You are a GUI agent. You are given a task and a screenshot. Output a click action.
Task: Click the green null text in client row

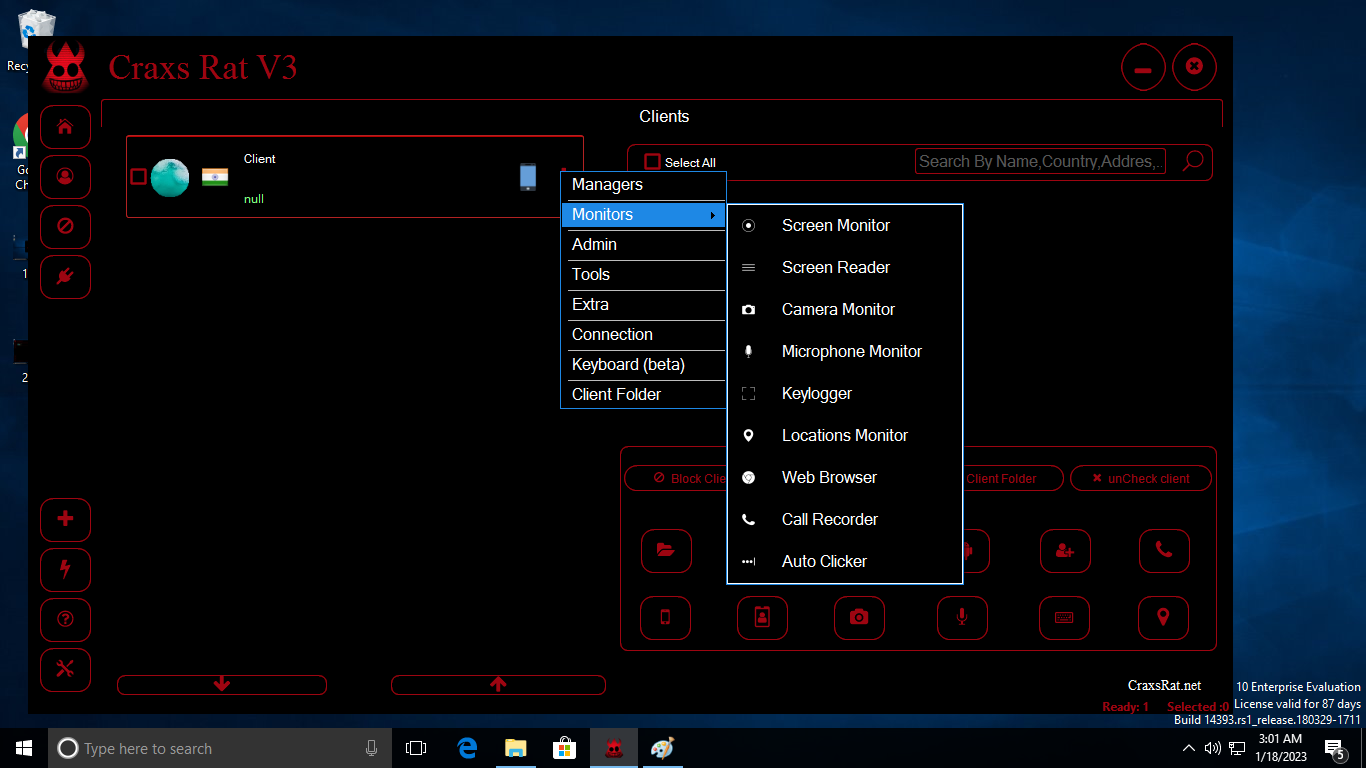tap(254, 199)
